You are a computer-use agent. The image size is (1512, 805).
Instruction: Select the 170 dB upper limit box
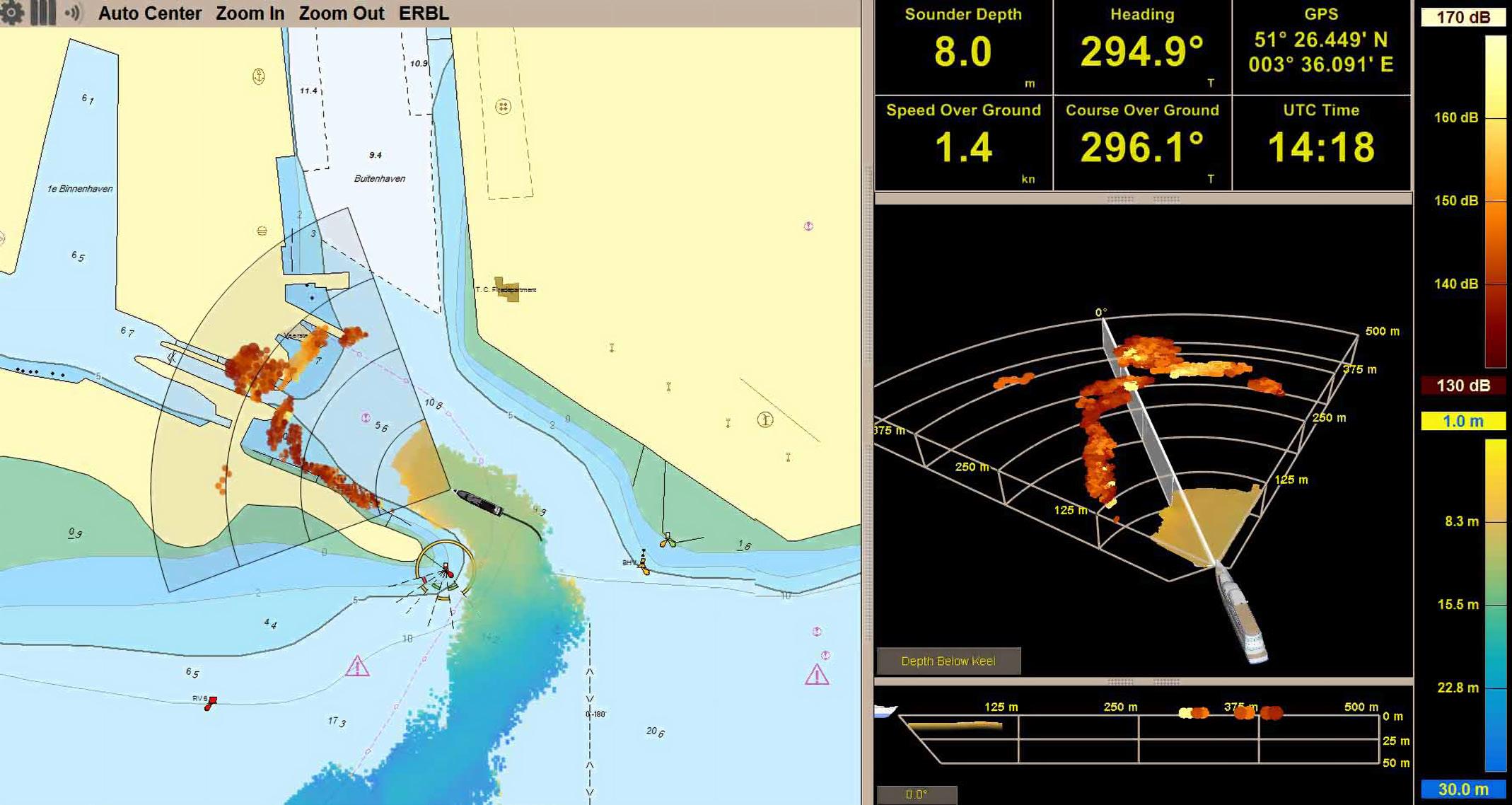1462,17
